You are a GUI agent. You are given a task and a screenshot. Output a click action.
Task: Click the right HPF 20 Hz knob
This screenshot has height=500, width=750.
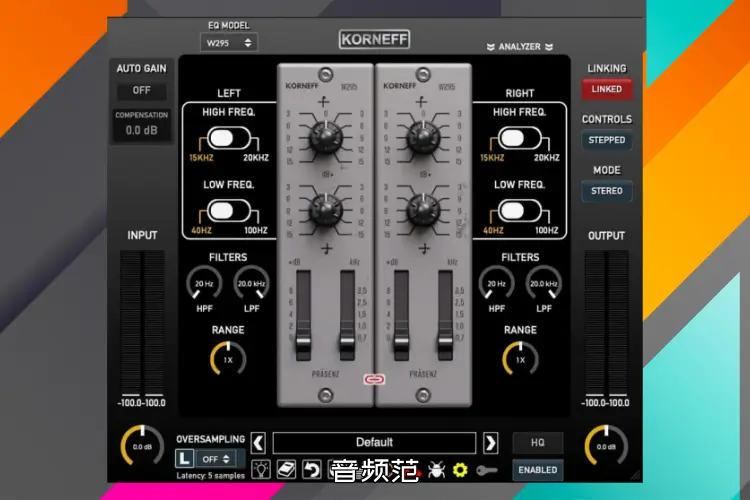tap(496, 283)
